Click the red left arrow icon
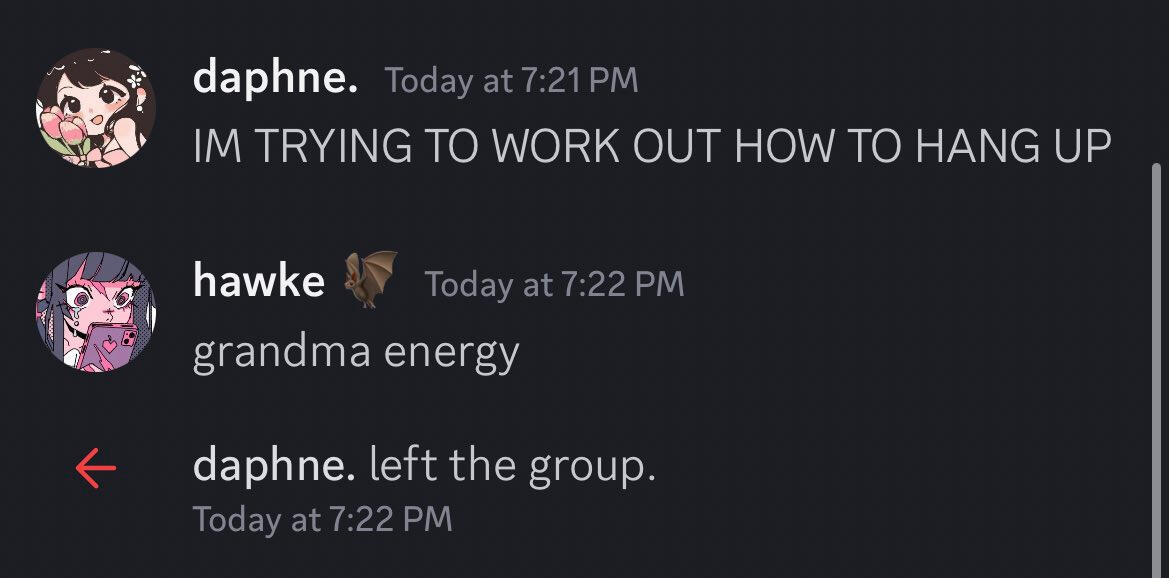The width and height of the screenshot is (1169, 578). click(96, 468)
